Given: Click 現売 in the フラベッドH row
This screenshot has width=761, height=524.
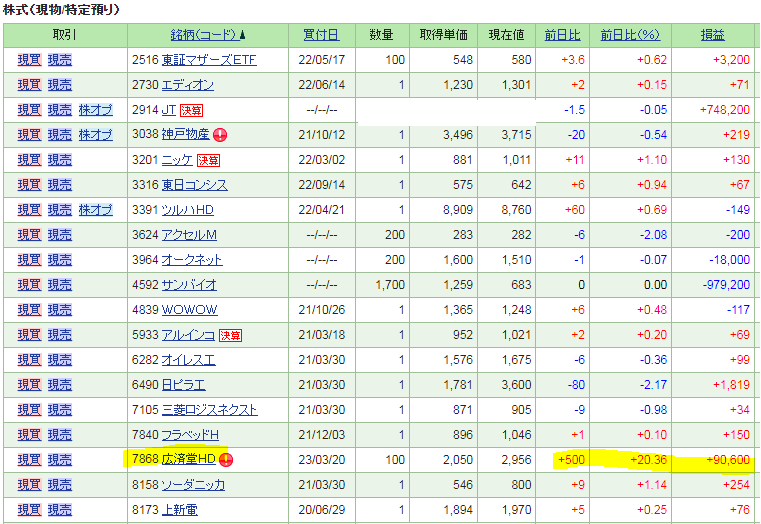Looking at the screenshot, I should click(60, 435).
